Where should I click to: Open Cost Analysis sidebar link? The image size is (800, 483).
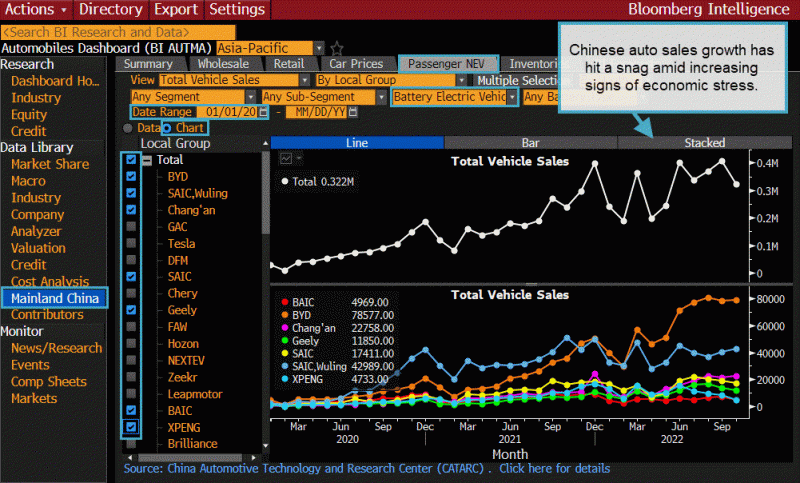click(x=50, y=282)
